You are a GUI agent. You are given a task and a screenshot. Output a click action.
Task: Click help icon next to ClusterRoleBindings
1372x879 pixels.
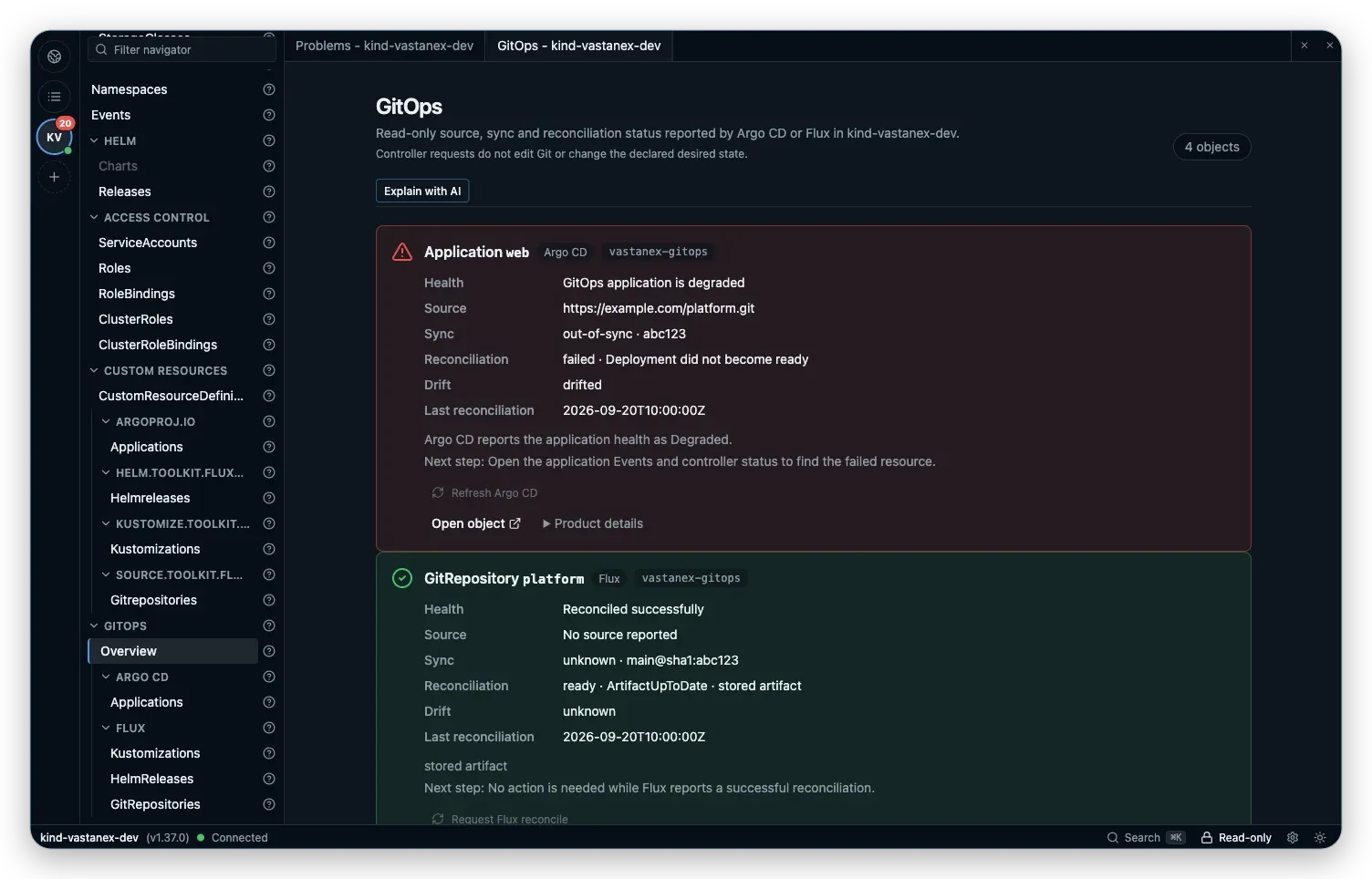coord(269,345)
